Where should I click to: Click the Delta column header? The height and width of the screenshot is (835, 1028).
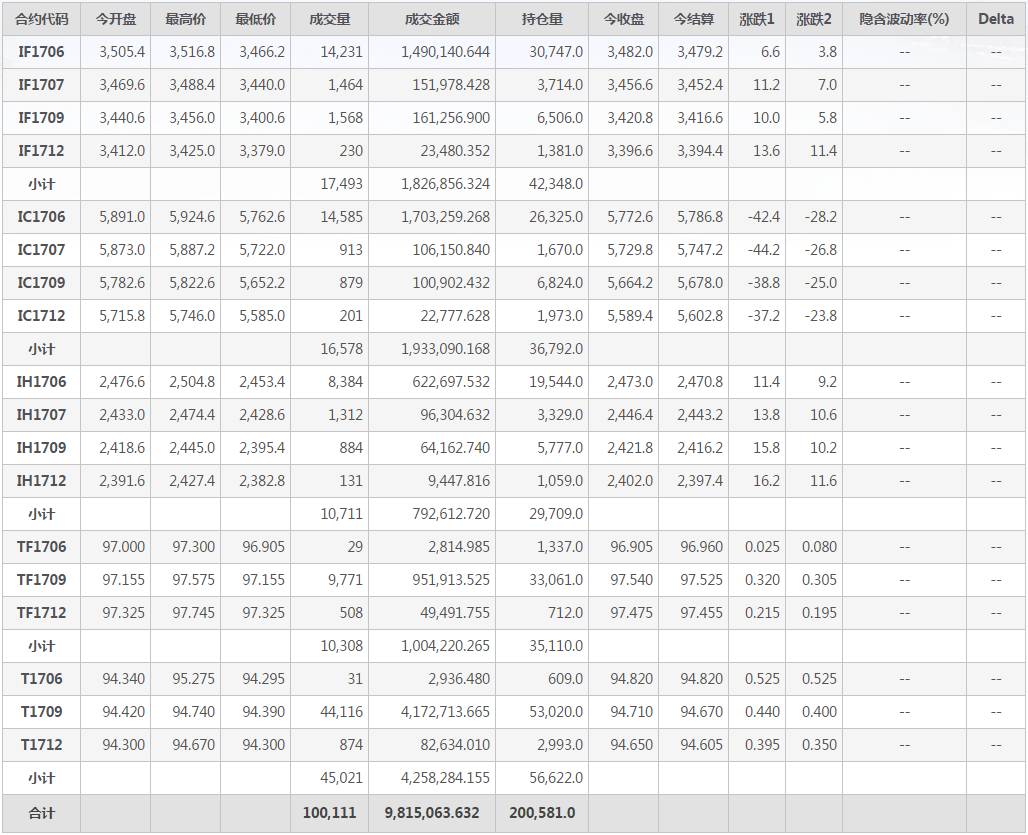coord(996,19)
